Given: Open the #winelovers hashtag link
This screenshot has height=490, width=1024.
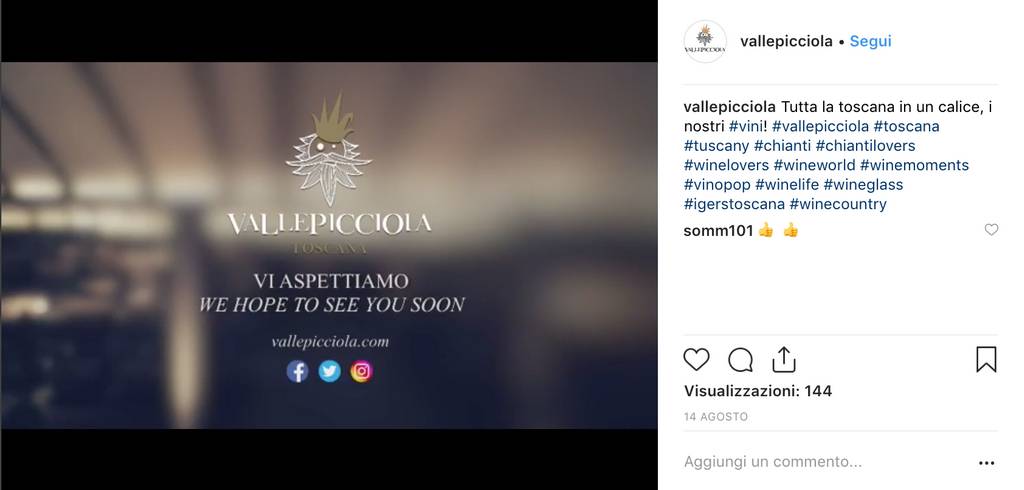Looking at the screenshot, I should click(x=726, y=165).
